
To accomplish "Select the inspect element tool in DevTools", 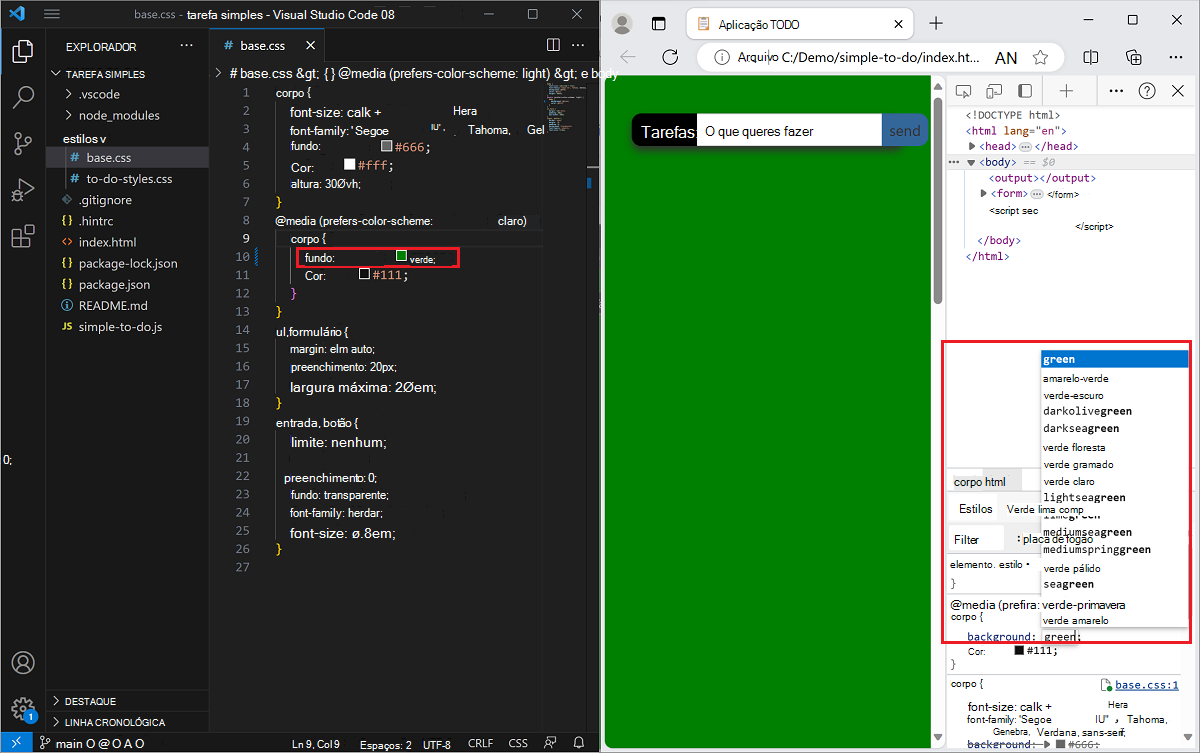I will tap(963, 90).
